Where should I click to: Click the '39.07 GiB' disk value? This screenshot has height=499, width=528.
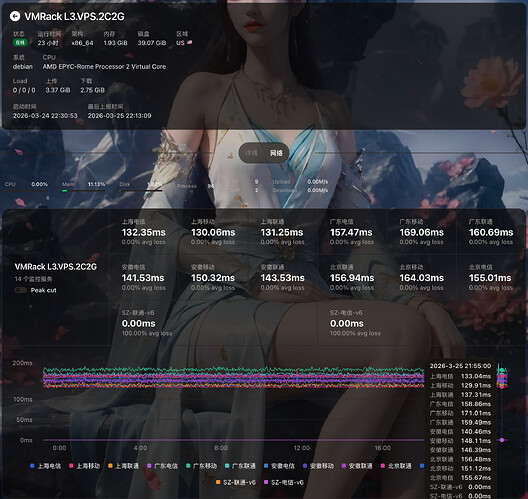[152, 43]
